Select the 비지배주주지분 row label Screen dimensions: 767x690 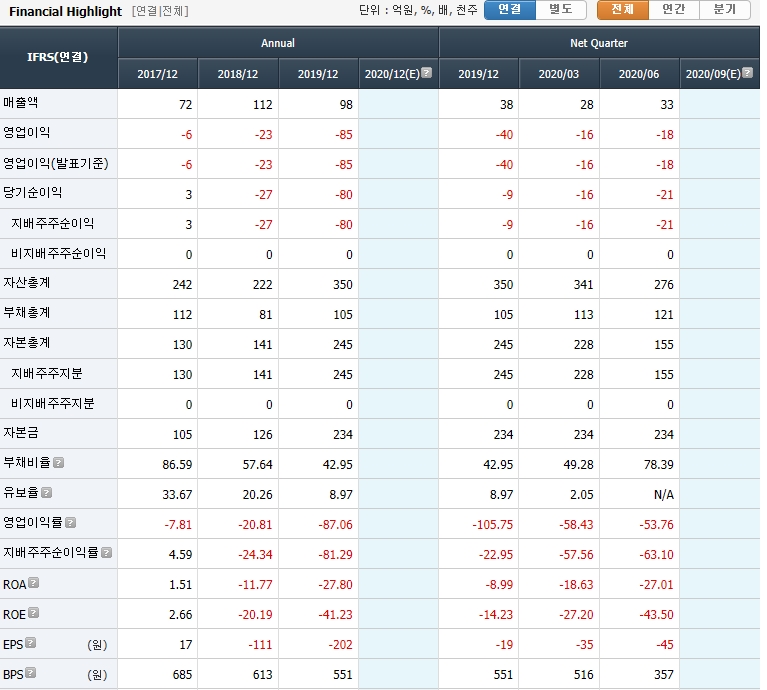pyautogui.click(x=52, y=403)
